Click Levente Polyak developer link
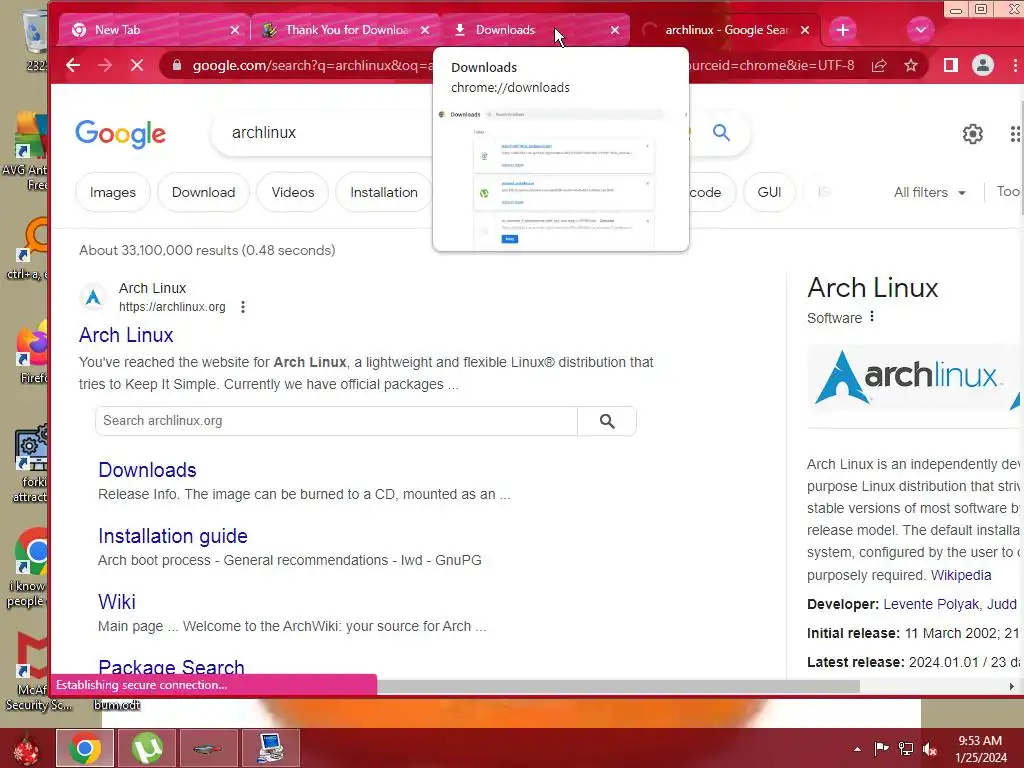Image resolution: width=1024 pixels, height=768 pixels. [x=931, y=604]
